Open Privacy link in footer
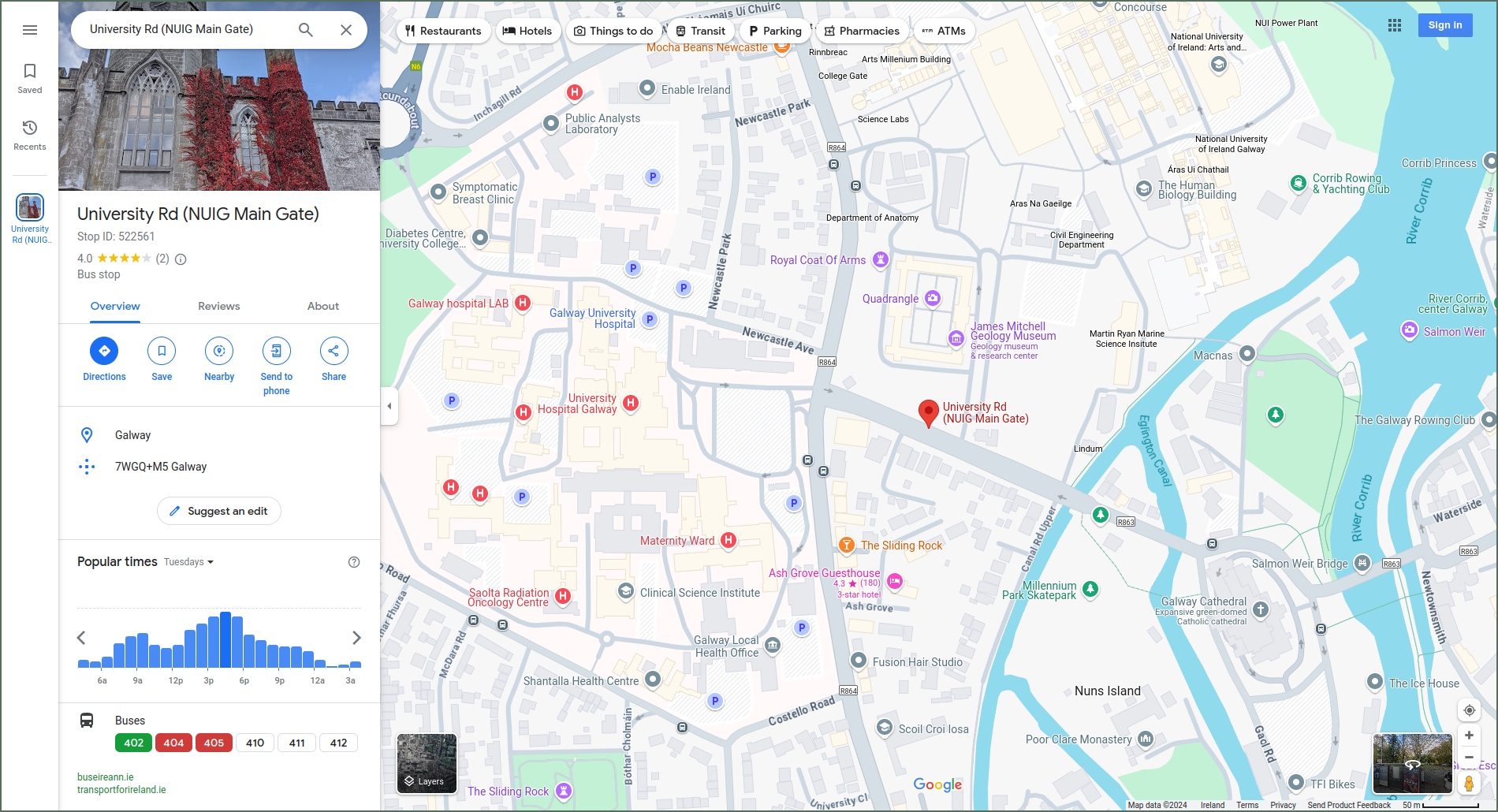Screen dimensions: 1498x812 (x=1283, y=805)
